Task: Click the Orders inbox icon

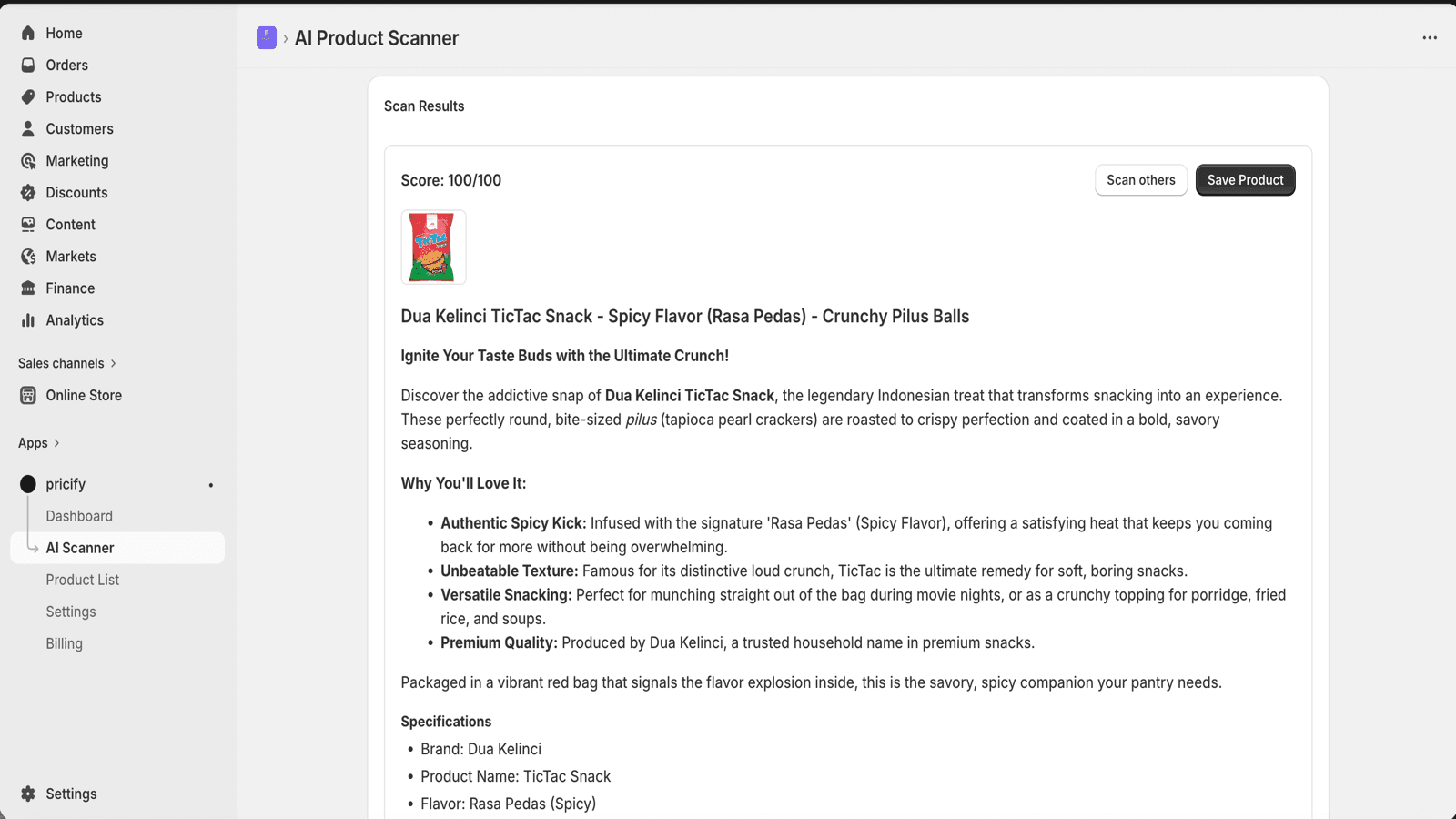Action: pyautogui.click(x=28, y=65)
